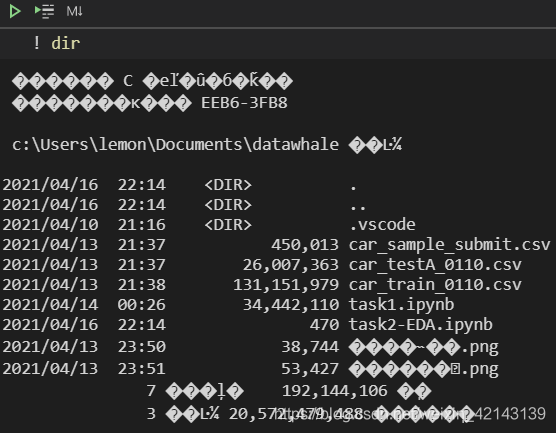Click the 38,744 byte .png file entry
Image resolution: width=556 pixels, height=433 pixels.
coord(423,347)
